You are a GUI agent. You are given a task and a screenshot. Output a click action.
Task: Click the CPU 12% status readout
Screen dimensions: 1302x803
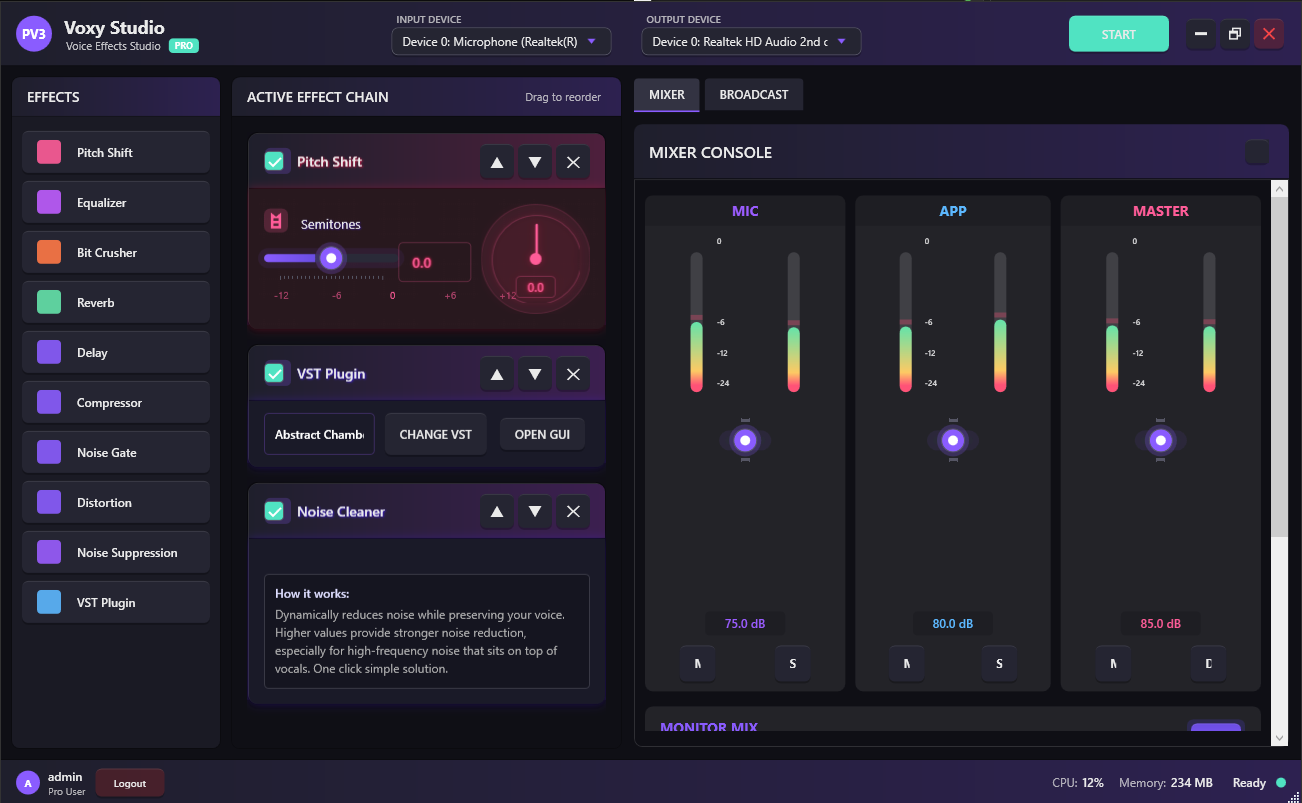1078,783
